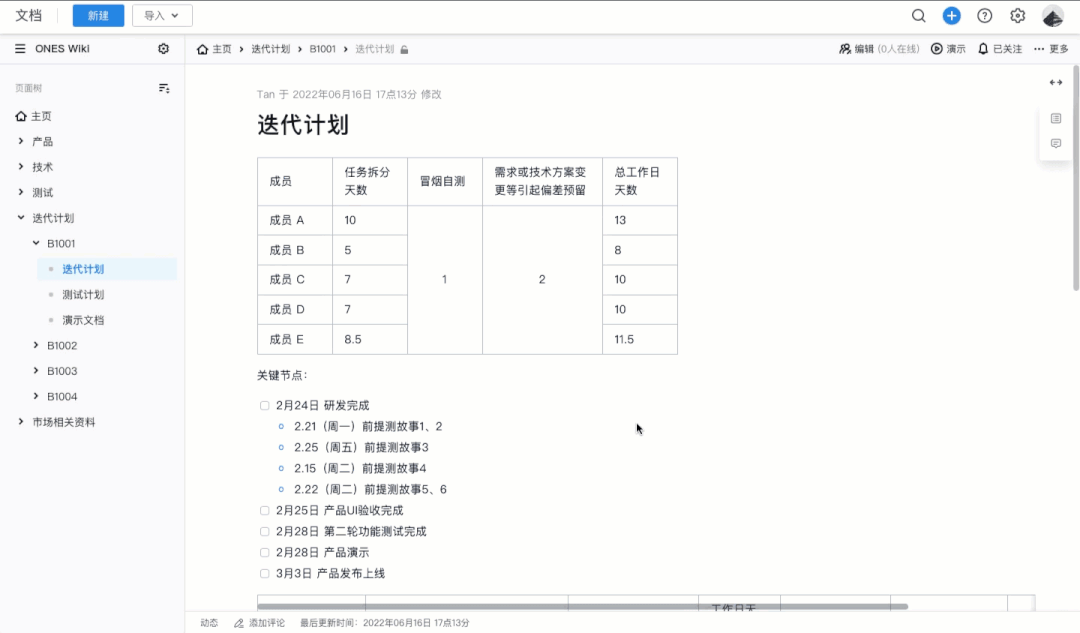Click the expand width arrows icon
The width and height of the screenshot is (1080, 633).
[1055, 82]
